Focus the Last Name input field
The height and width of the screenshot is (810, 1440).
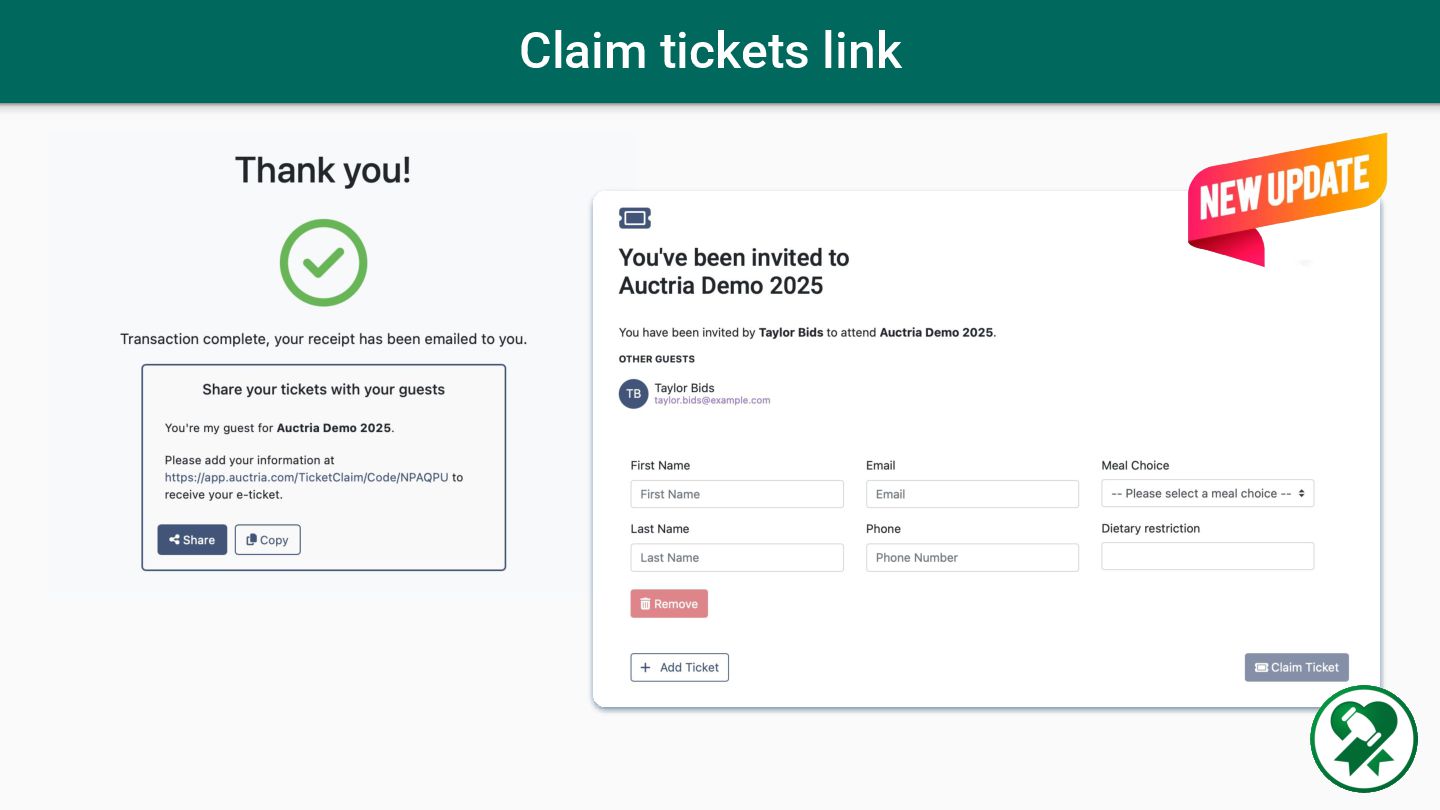[737, 557]
